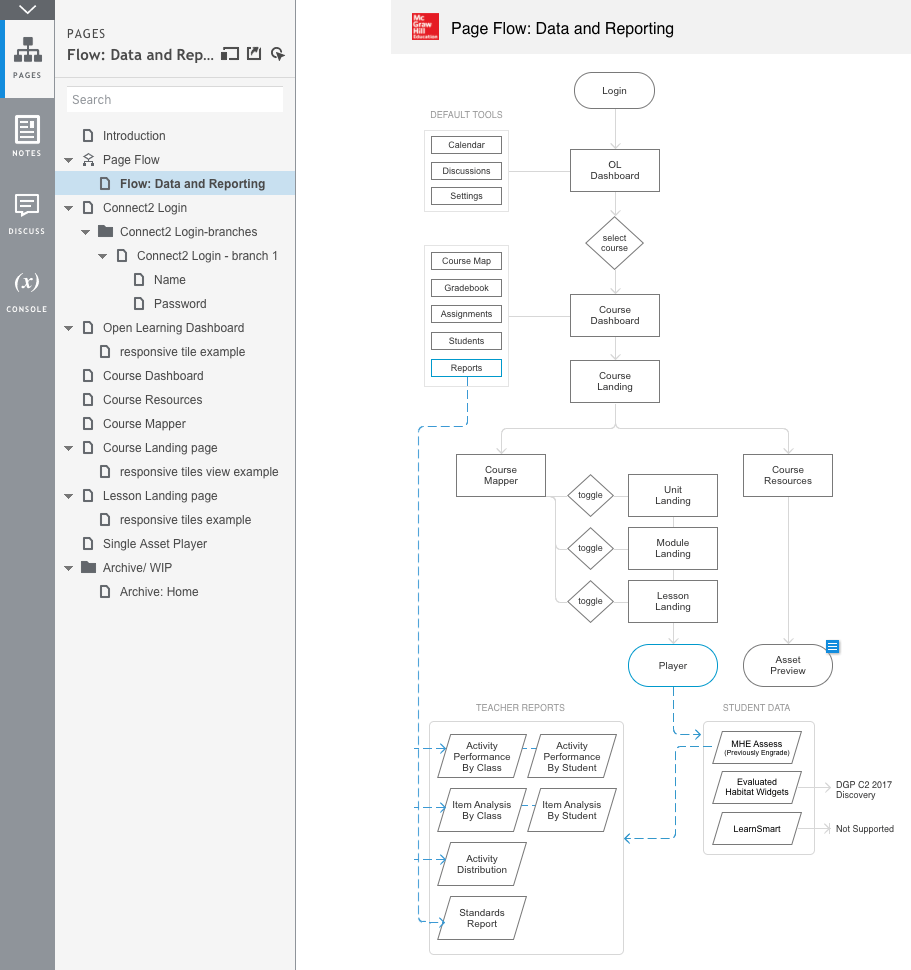Click Activity Performance By Class report
911x970 pixels.
(x=482, y=756)
